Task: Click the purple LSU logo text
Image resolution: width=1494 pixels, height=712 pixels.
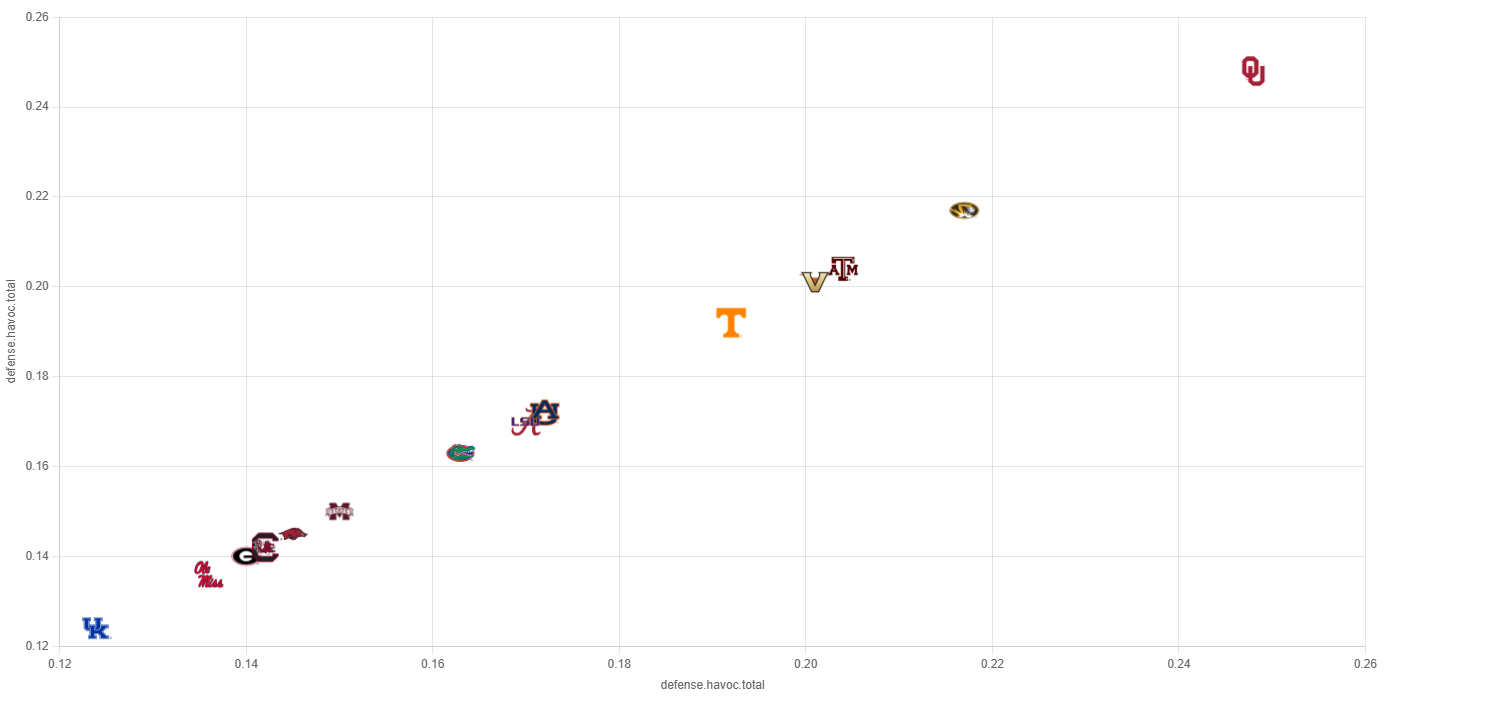Action: (521, 422)
